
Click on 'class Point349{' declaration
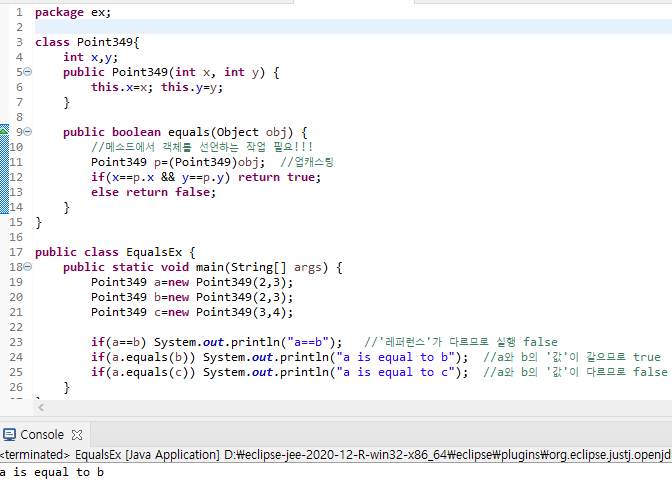coord(87,42)
